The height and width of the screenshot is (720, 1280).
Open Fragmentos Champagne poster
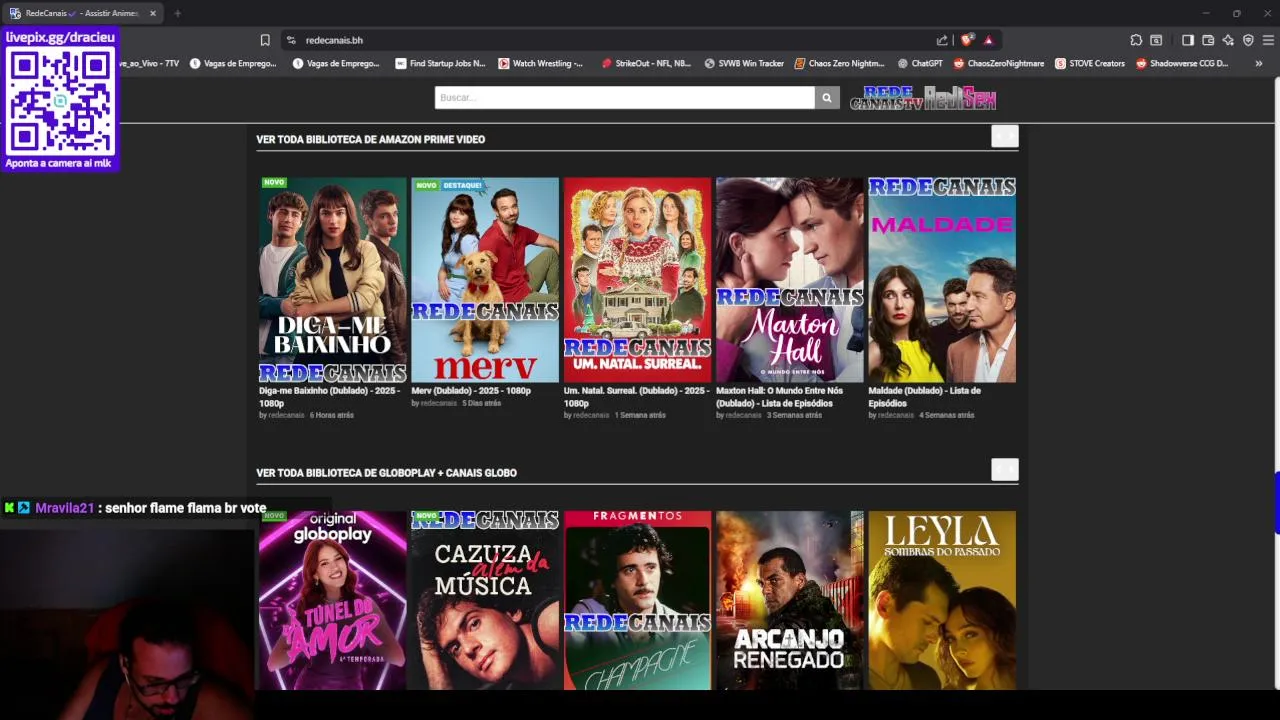(x=637, y=600)
